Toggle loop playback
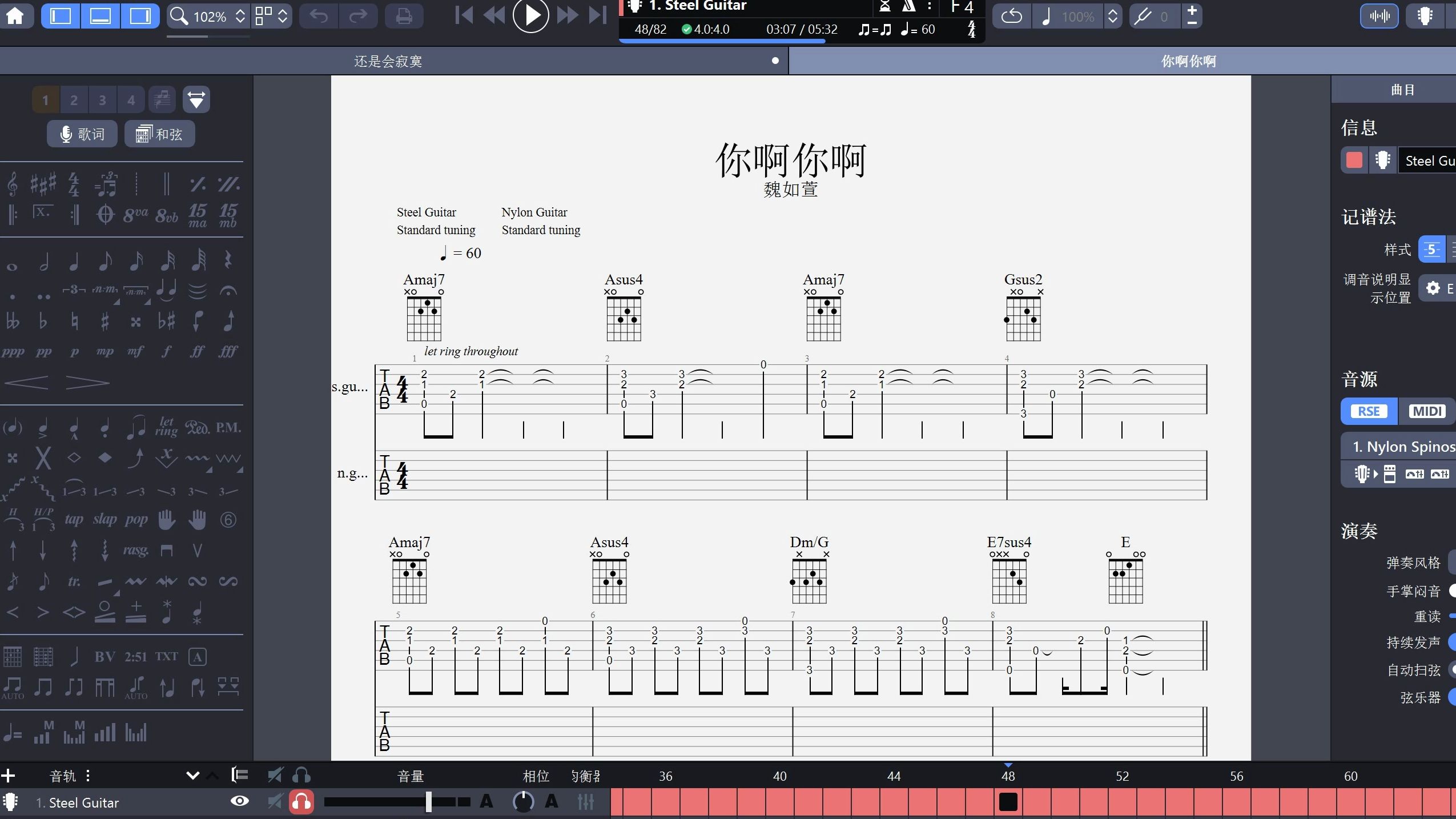This screenshot has height=819, width=1456. pyautogui.click(x=1012, y=16)
